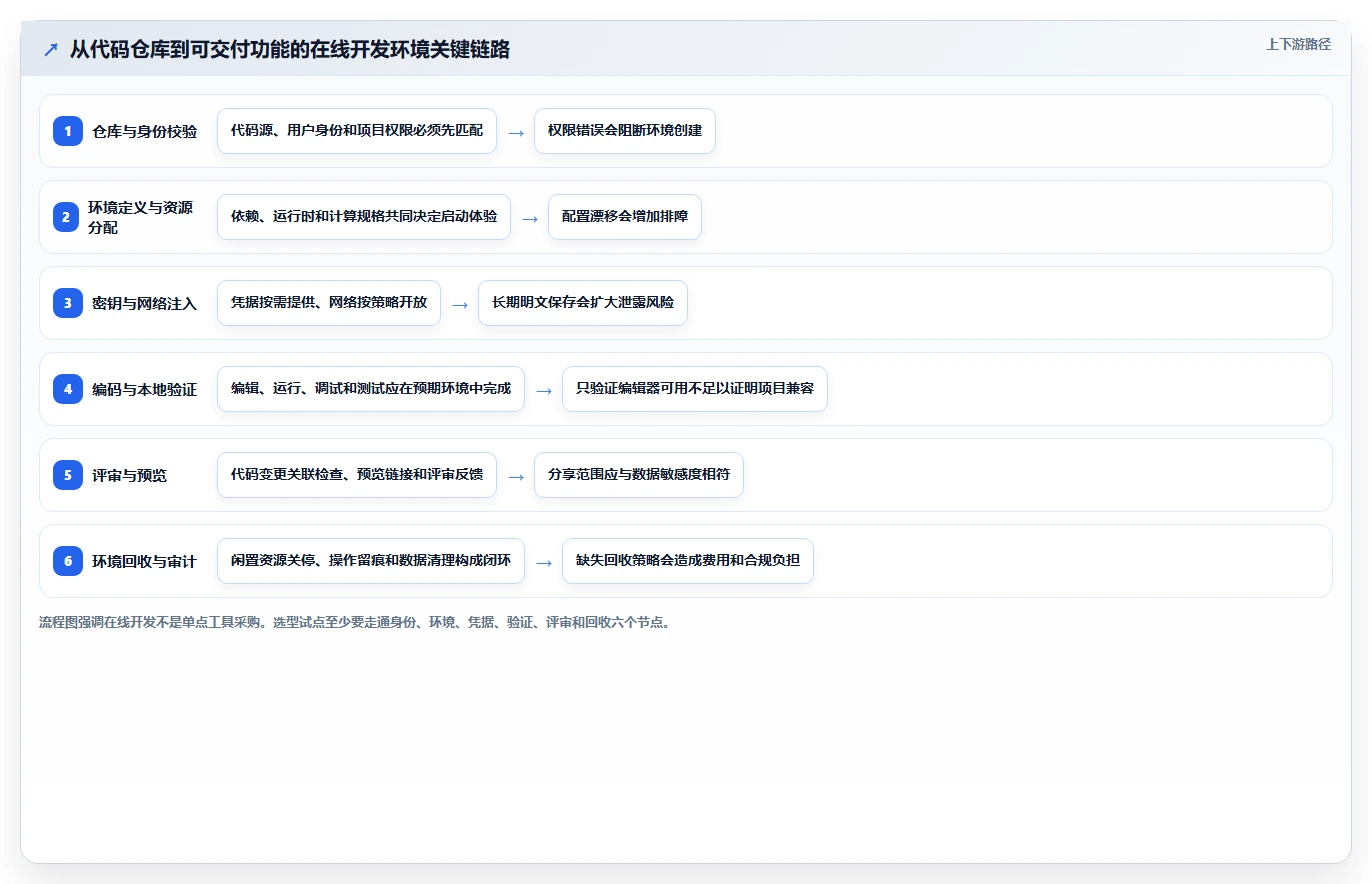Image resolution: width=1372 pixels, height=884 pixels.
Task: Click the 上下游路径 label in the header
Action: (1298, 44)
